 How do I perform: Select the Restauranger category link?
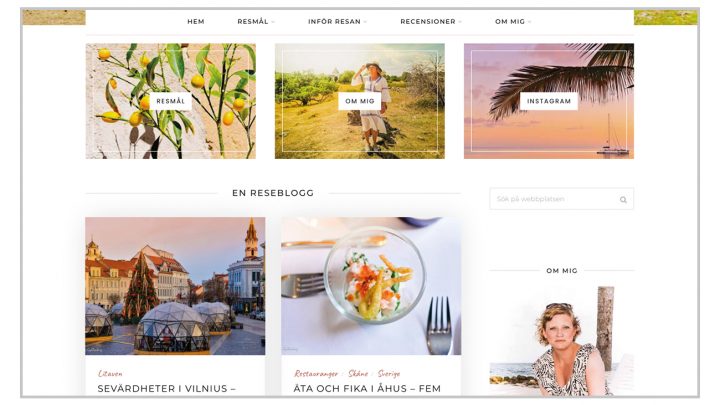316,373
